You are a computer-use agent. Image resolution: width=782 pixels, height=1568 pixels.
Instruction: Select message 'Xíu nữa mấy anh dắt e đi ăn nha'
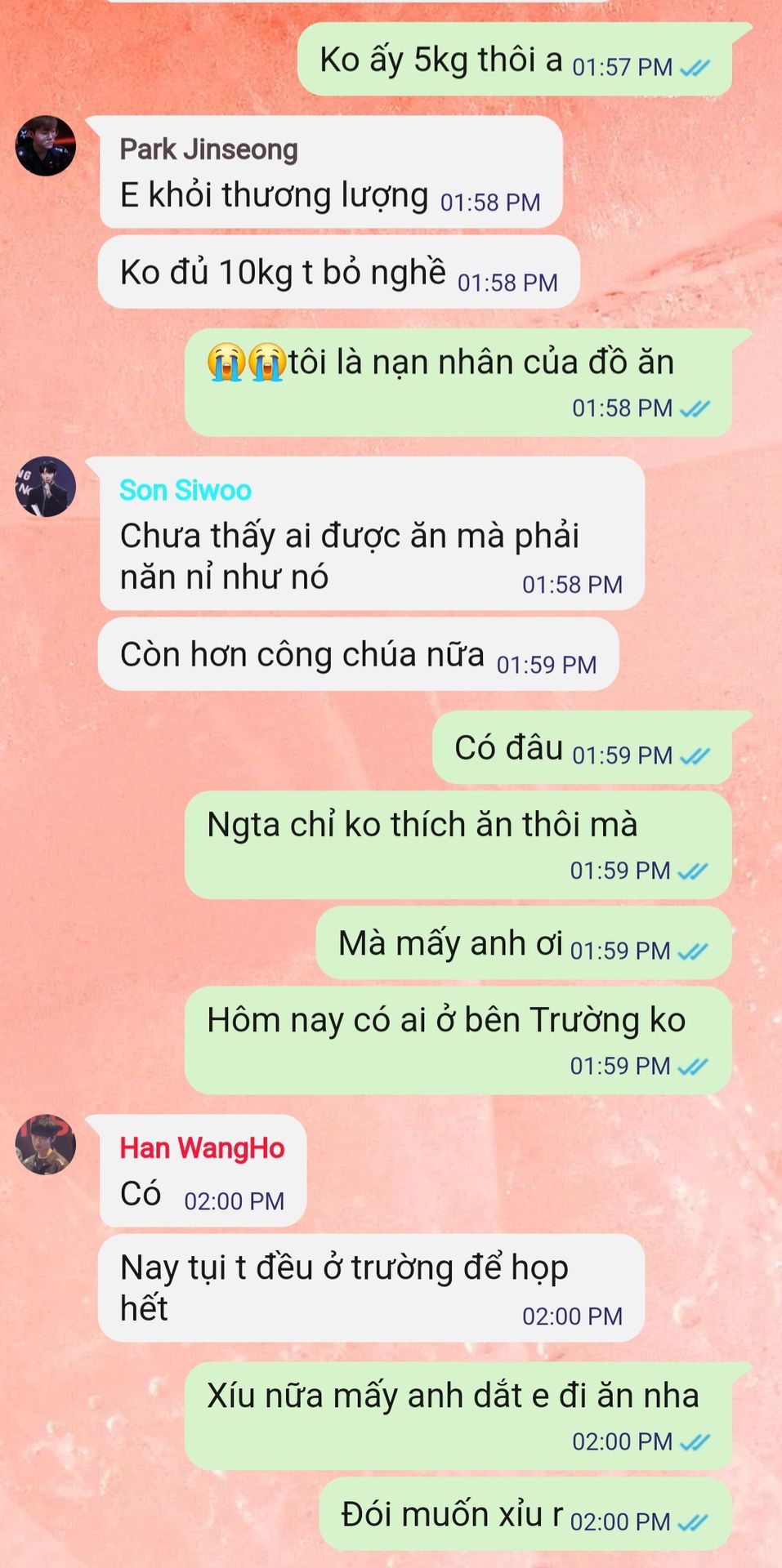(x=458, y=1416)
